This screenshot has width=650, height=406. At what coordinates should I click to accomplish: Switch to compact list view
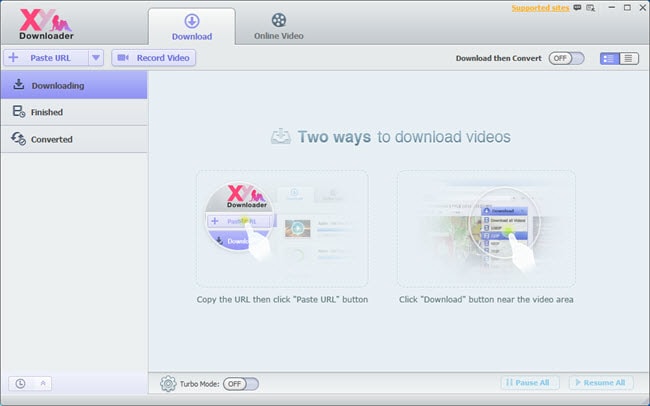click(628, 58)
